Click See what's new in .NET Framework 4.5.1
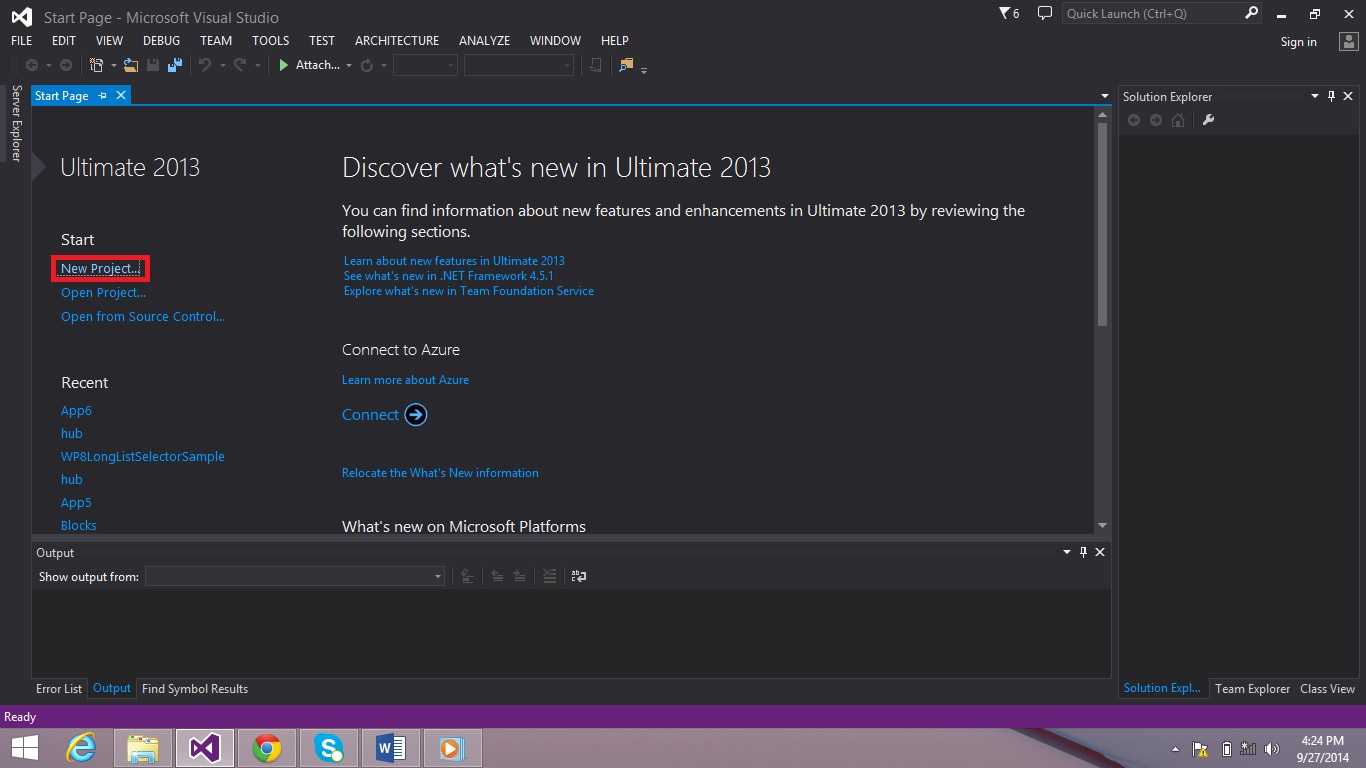1366x768 pixels. 449,276
